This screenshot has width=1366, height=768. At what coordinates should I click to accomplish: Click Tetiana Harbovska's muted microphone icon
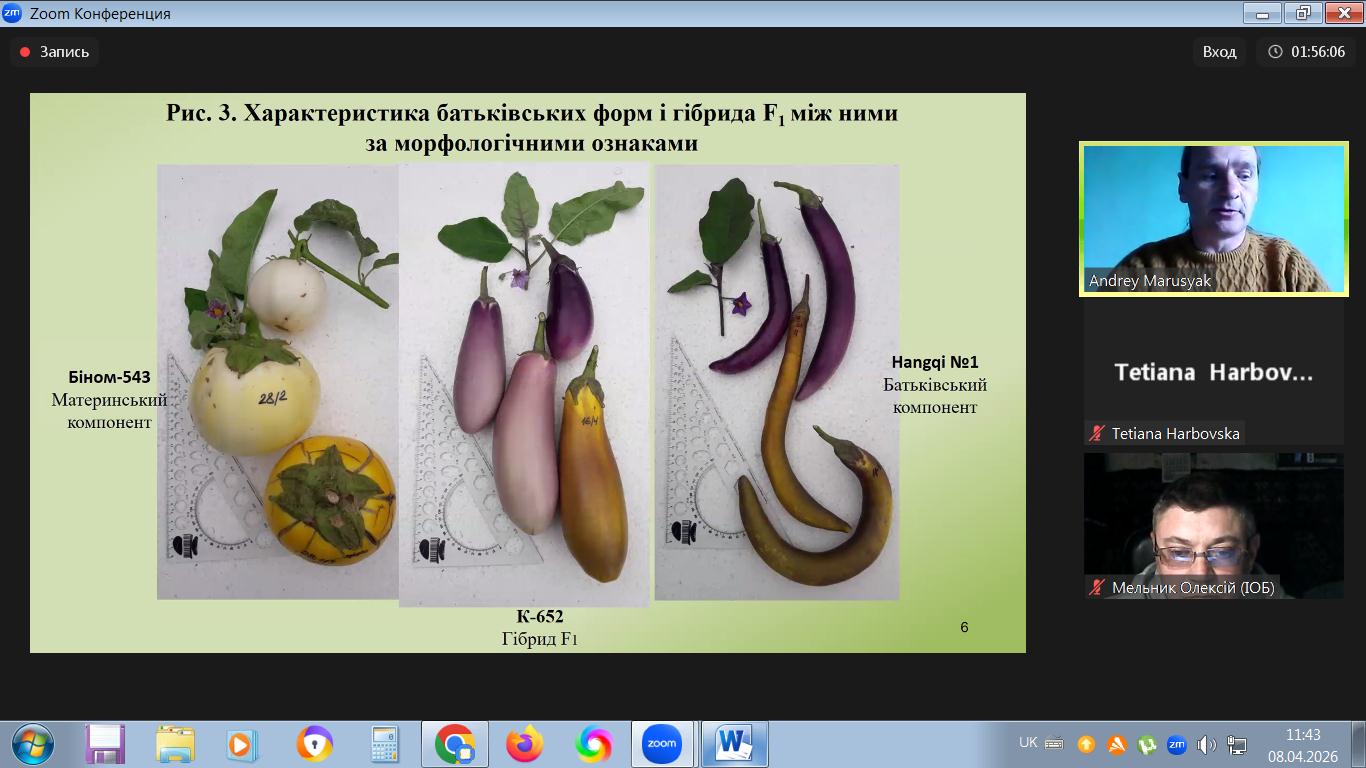pos(1097,434)
